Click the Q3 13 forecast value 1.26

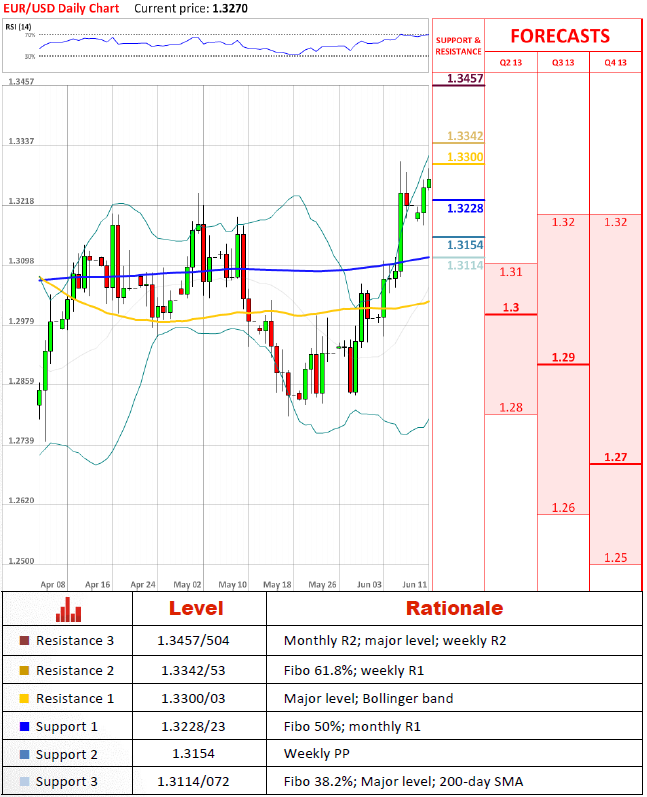click(x=563, y=508)
